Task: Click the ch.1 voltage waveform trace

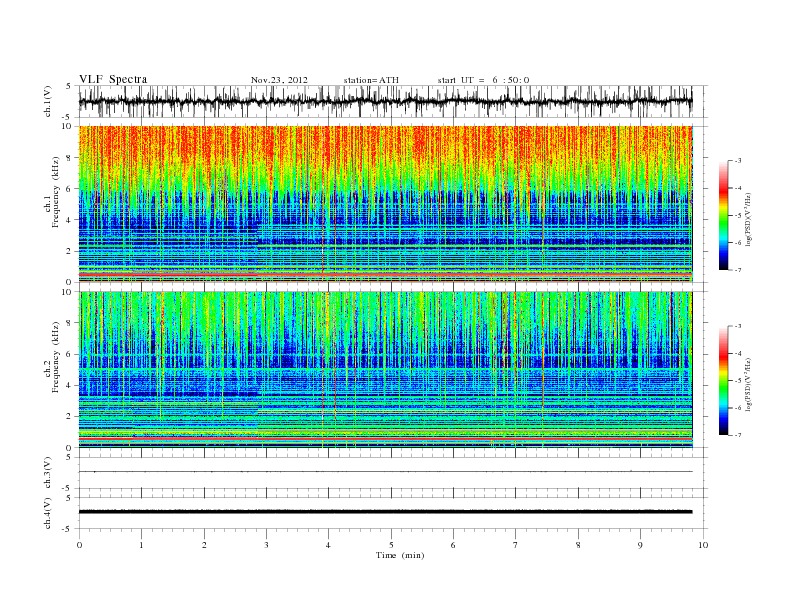Action: (x=385, y=101)
